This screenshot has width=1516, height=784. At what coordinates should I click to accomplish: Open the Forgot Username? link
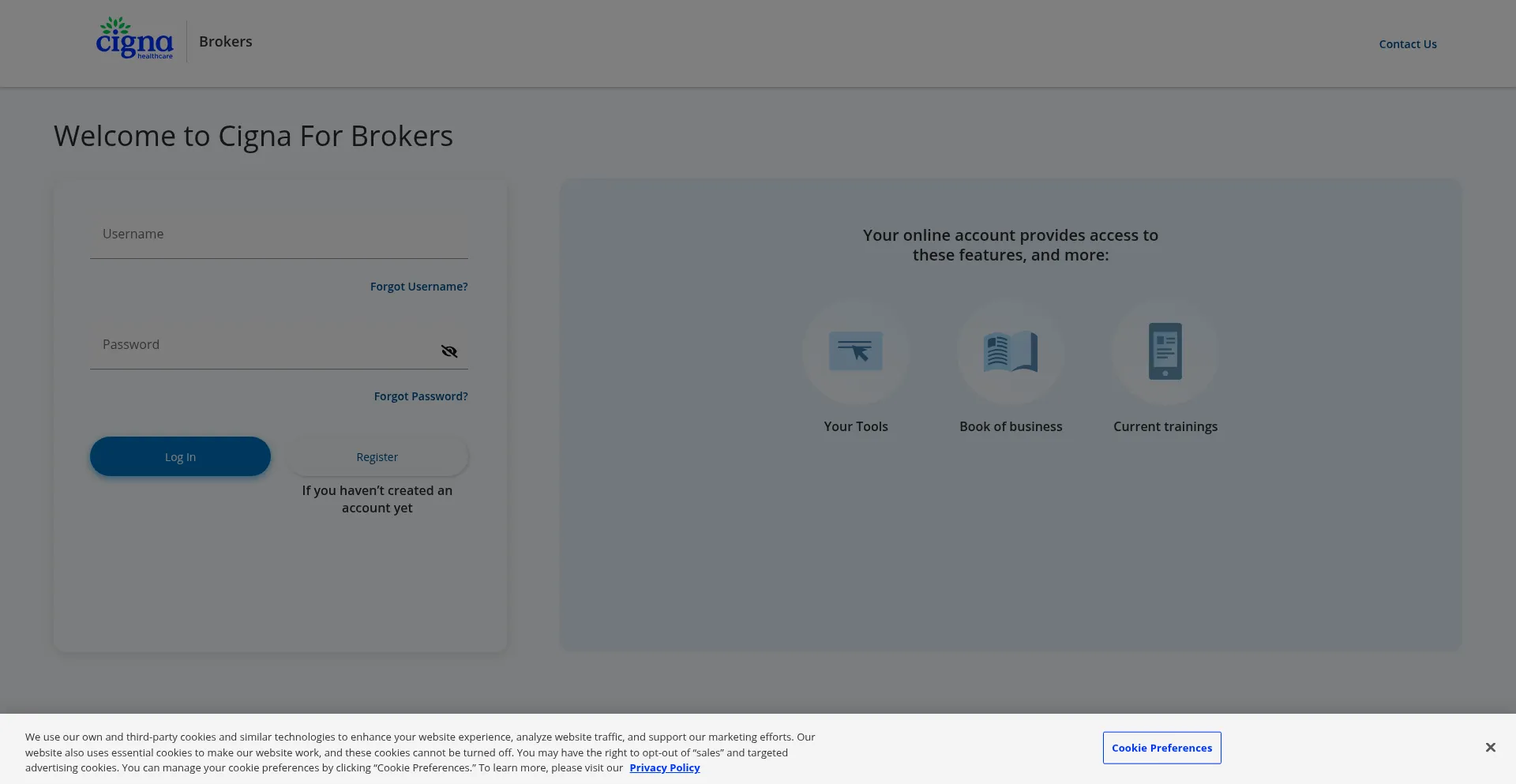pyautogui.click(x=418, y=287)
